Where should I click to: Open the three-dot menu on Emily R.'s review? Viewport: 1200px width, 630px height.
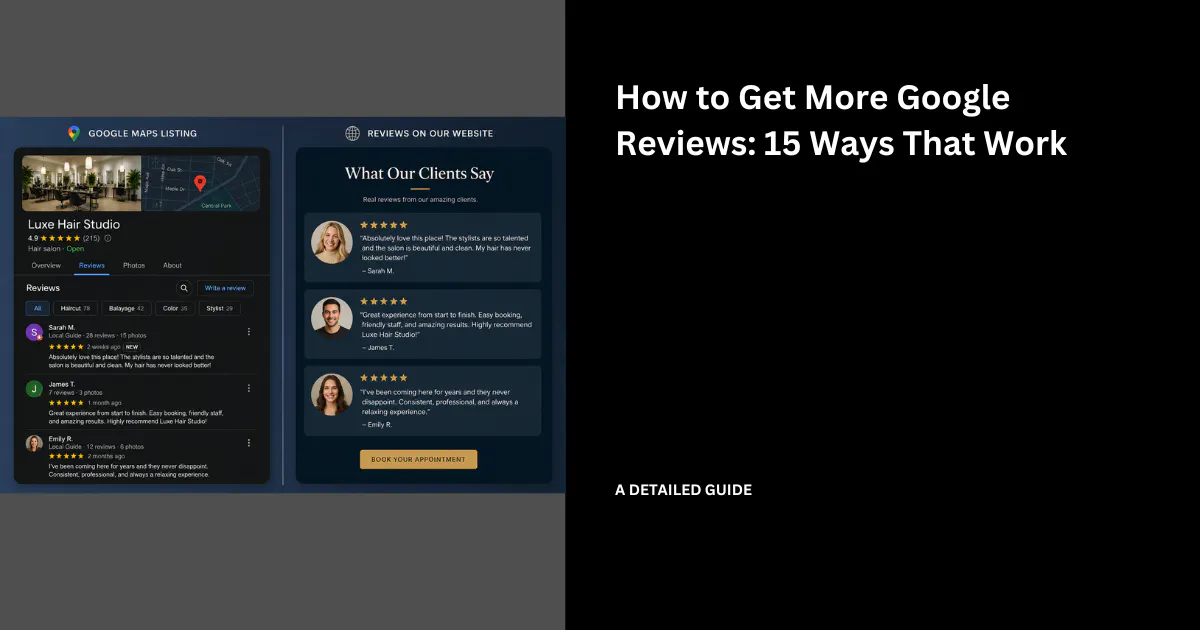pyautogui.click(x=249, y=443)
